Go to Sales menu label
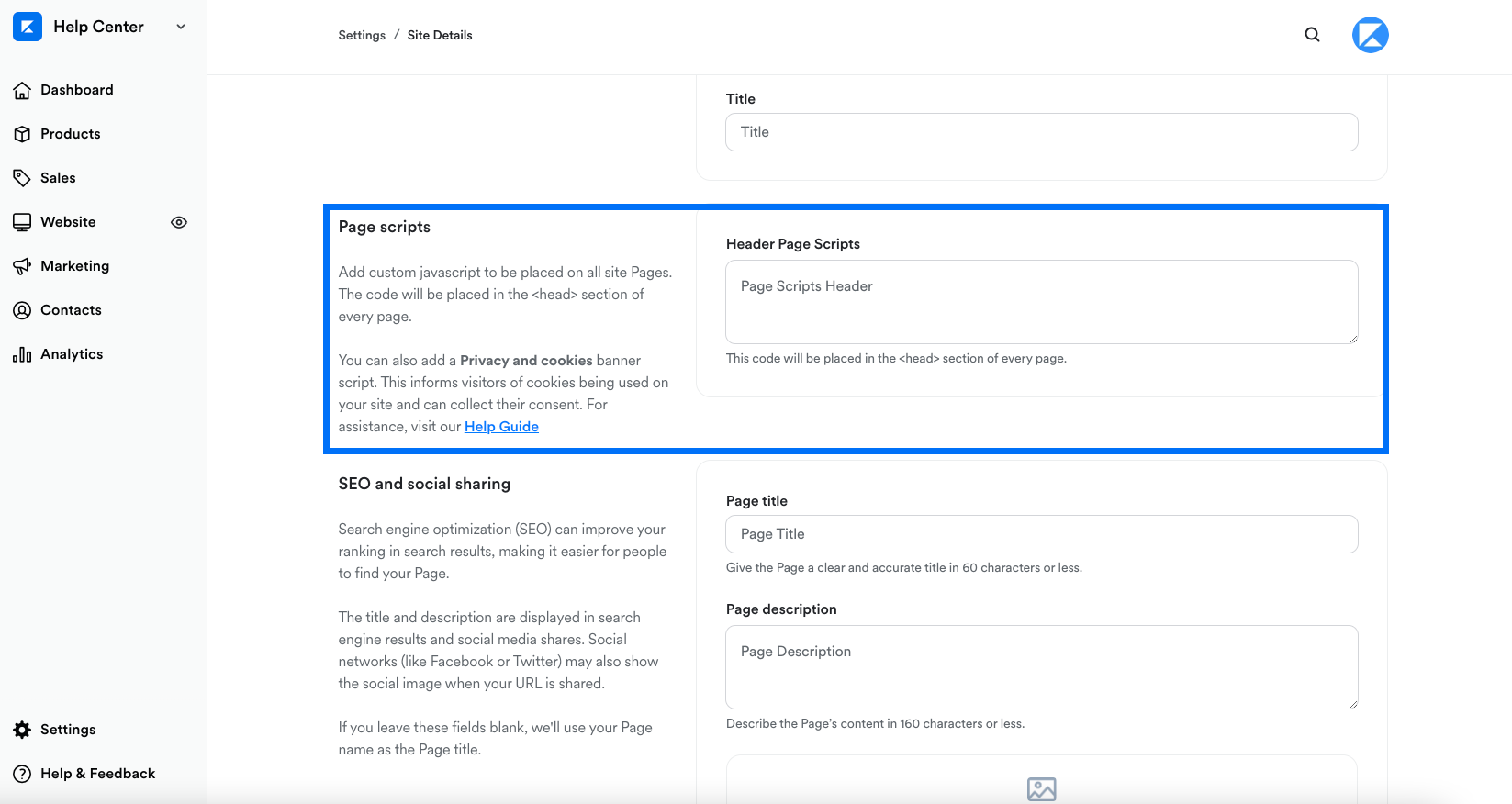Screen dimensions: 1512x804 pyautogui.click(x=58, y=178)
